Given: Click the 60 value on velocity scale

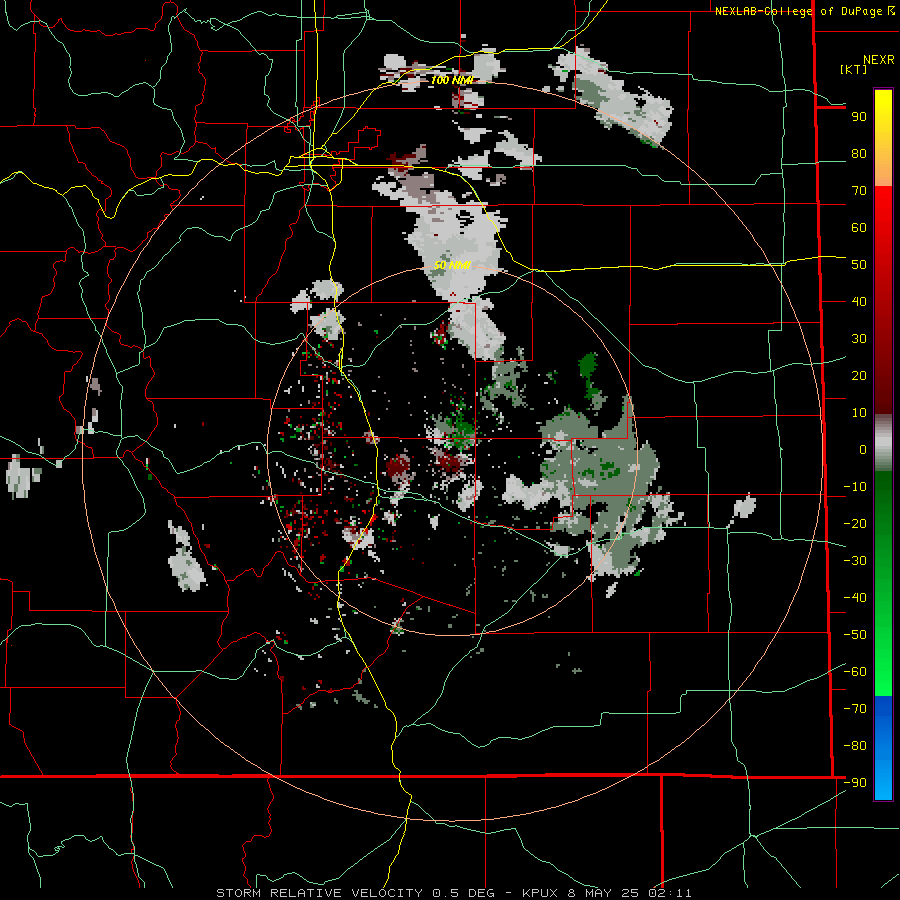Looking at the screenshot, I should [859, 228].
